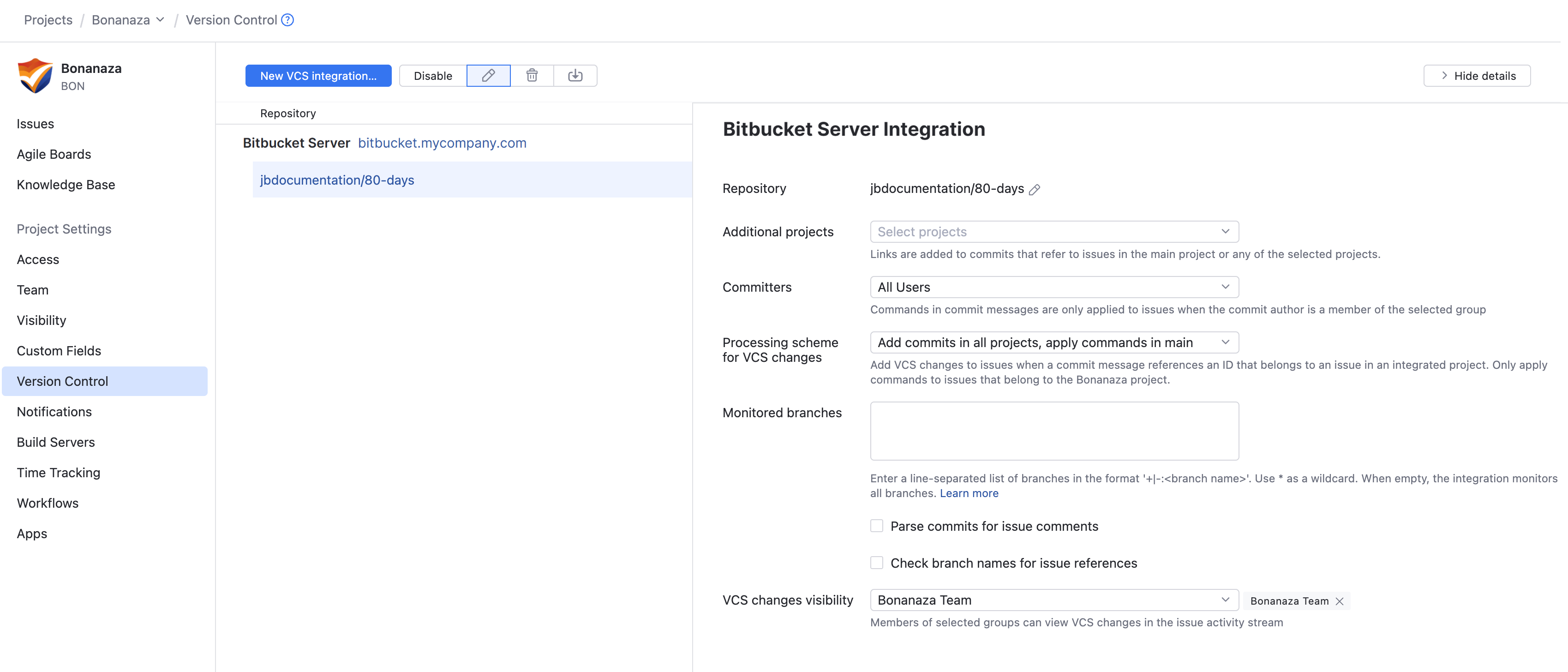Screen dimensions: 1568x672
Task: Check branch names for issue references
Action: pyautogui.click(x=877, y=563)
